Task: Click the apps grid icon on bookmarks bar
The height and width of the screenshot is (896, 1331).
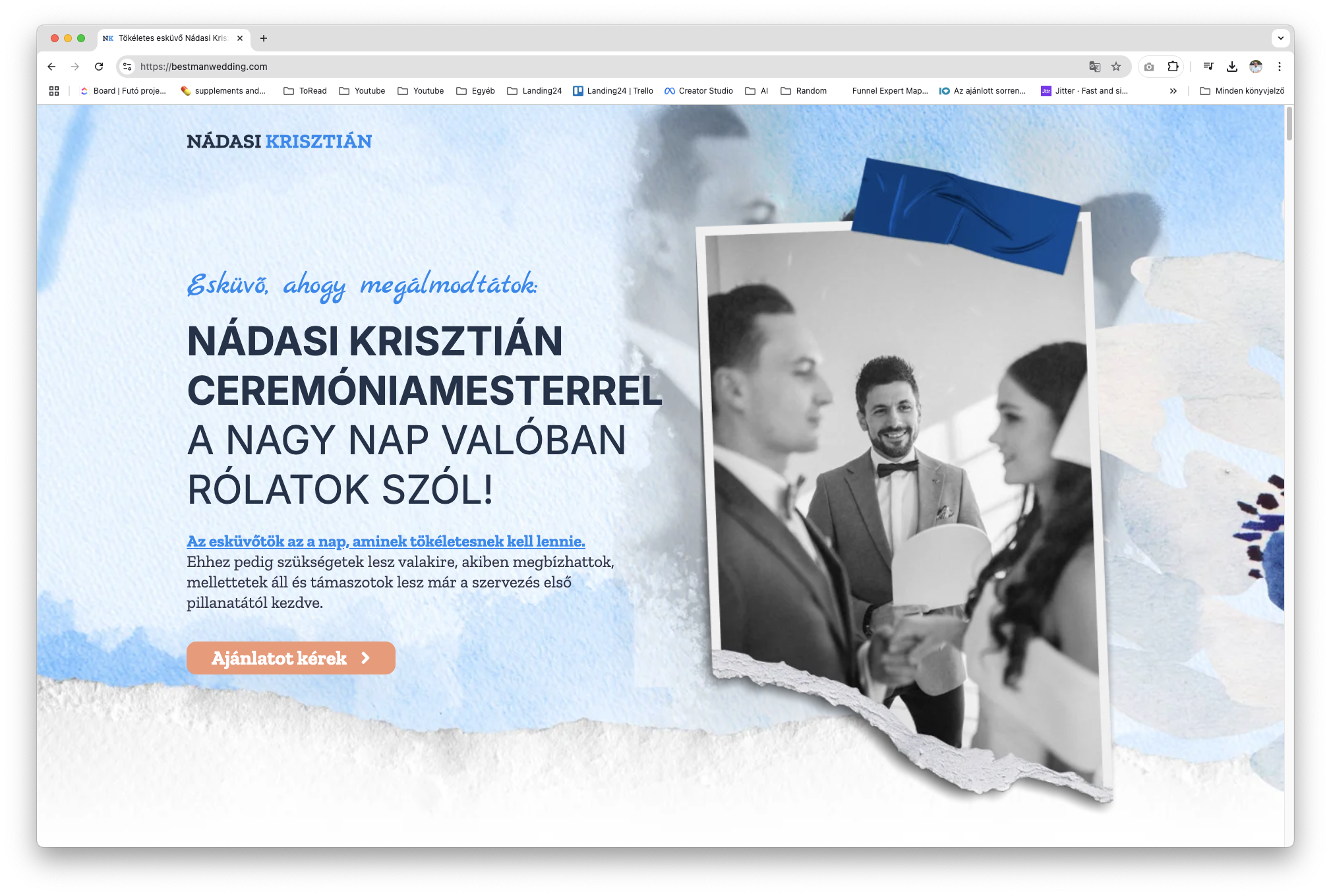Action: point(53,90)
